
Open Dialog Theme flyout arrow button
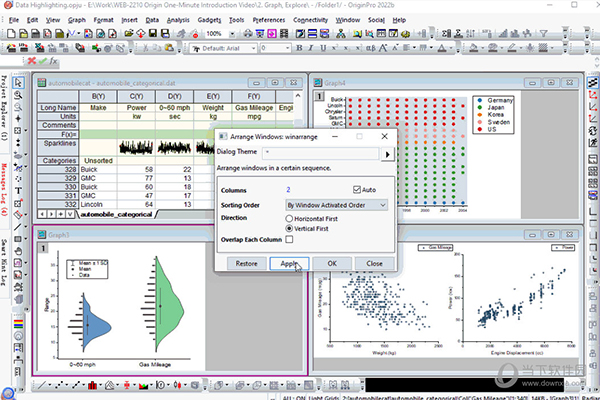pyautogui.click(x=387, y=154)
